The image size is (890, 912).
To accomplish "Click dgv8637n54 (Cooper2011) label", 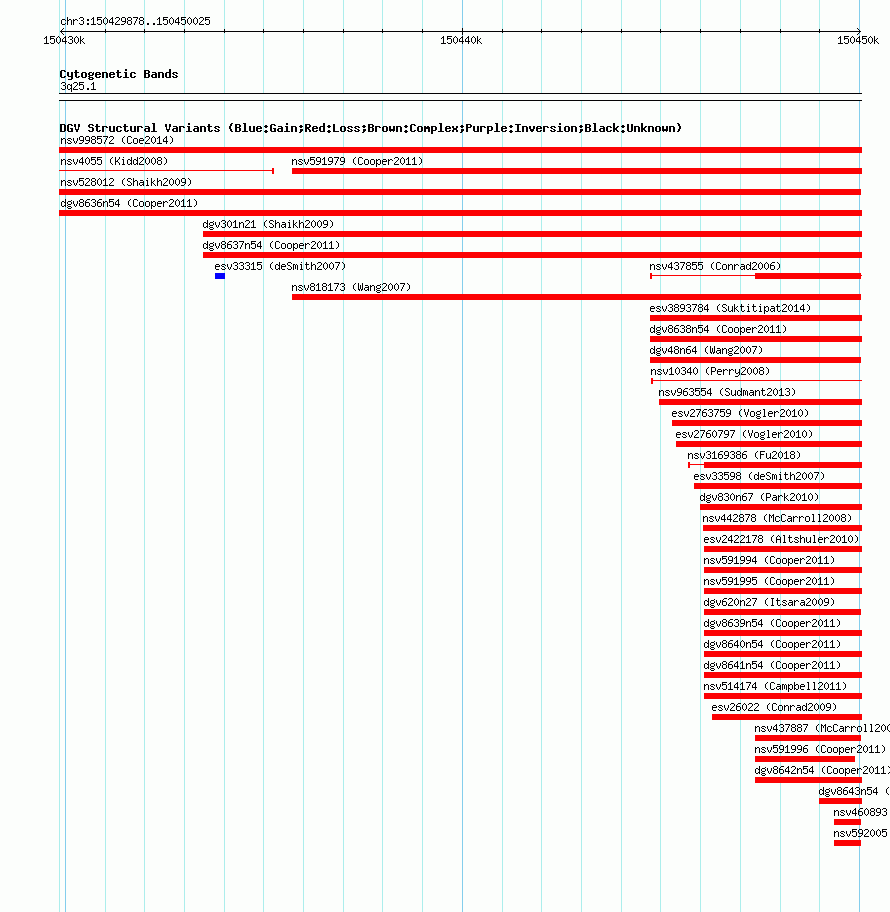I will tap(271, 245).
